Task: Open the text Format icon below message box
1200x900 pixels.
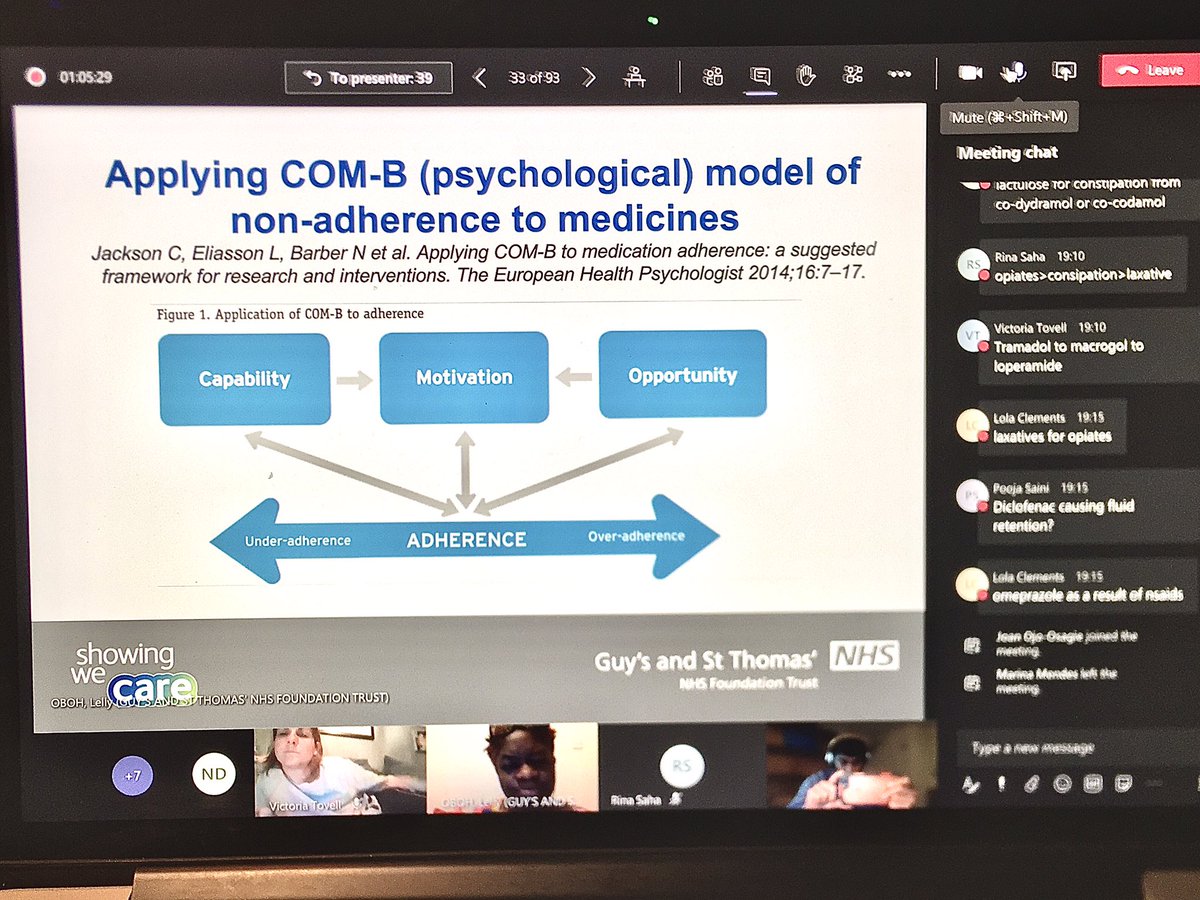Action: [970, 786]
